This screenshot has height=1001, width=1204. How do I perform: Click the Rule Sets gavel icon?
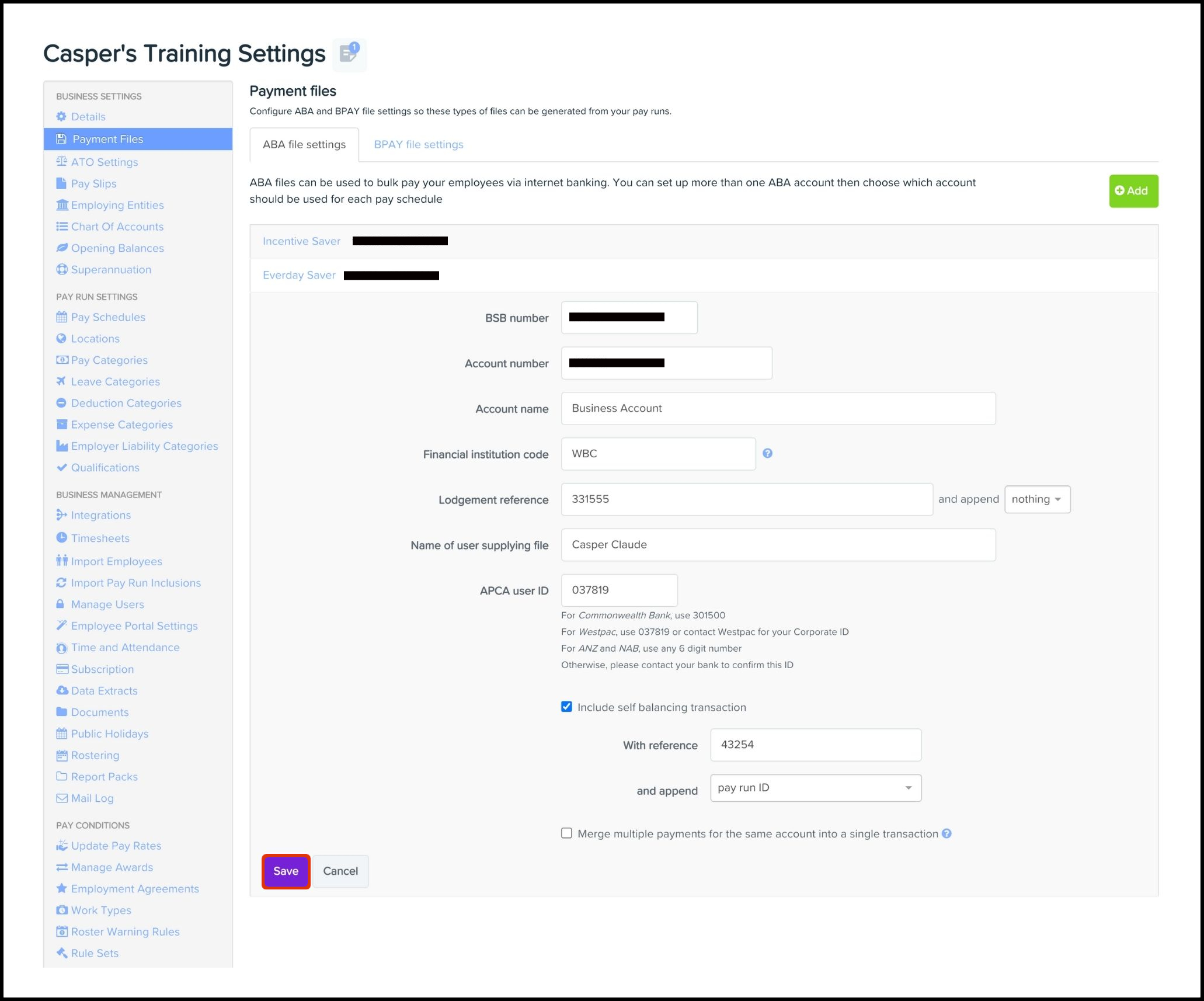61,953
